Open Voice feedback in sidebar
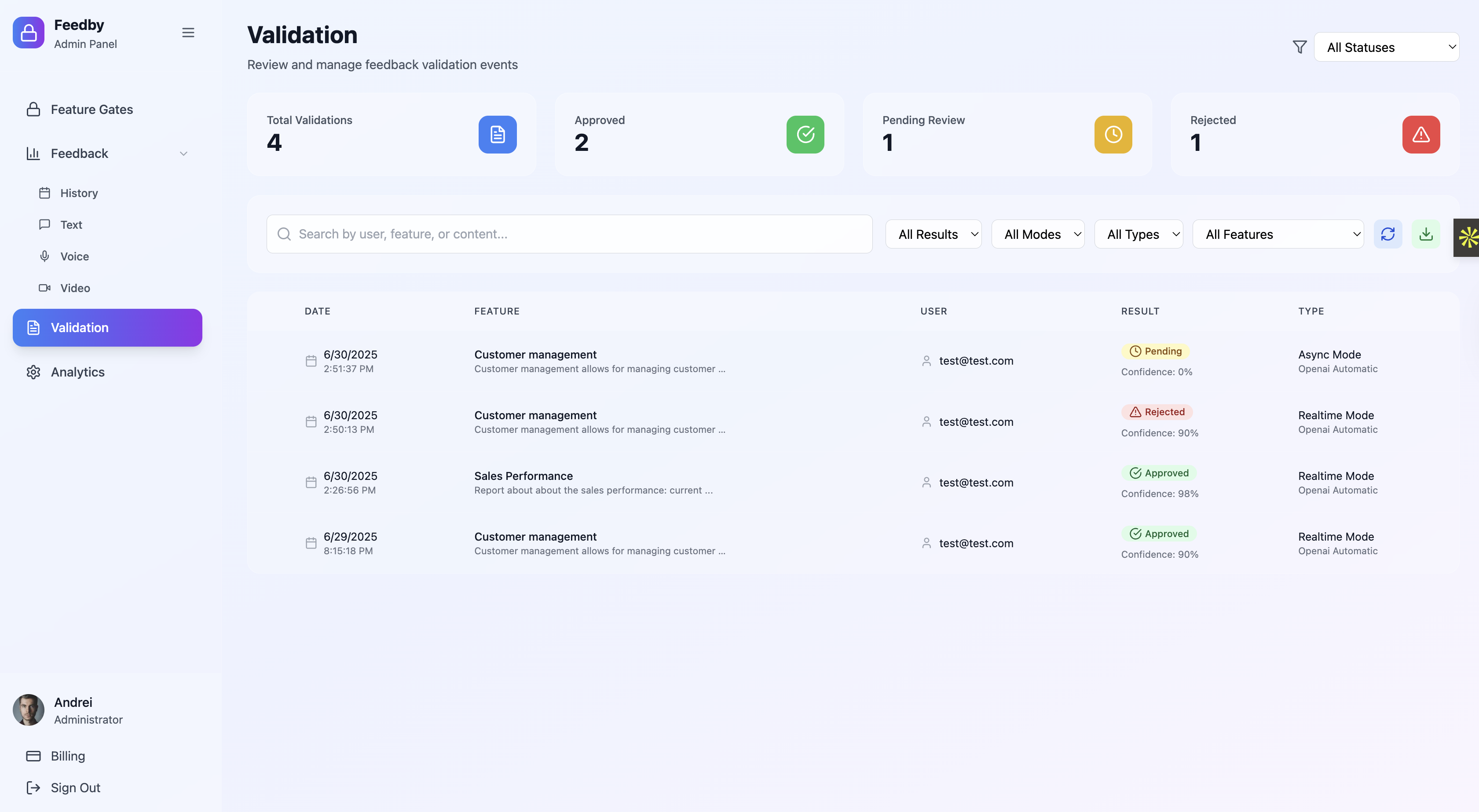 (x=75, y=256)
